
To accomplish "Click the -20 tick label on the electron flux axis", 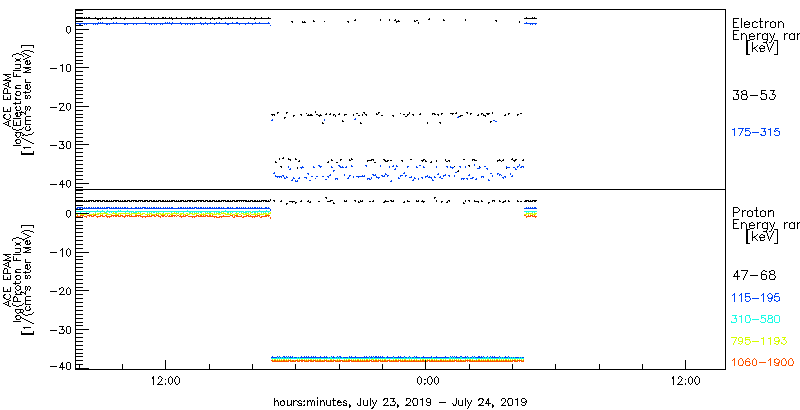I will [60, 107].
